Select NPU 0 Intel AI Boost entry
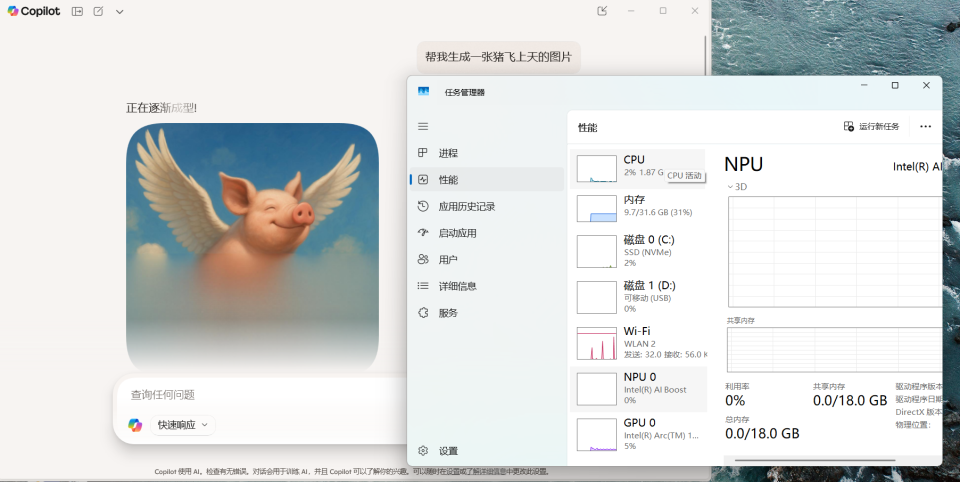 638,389
